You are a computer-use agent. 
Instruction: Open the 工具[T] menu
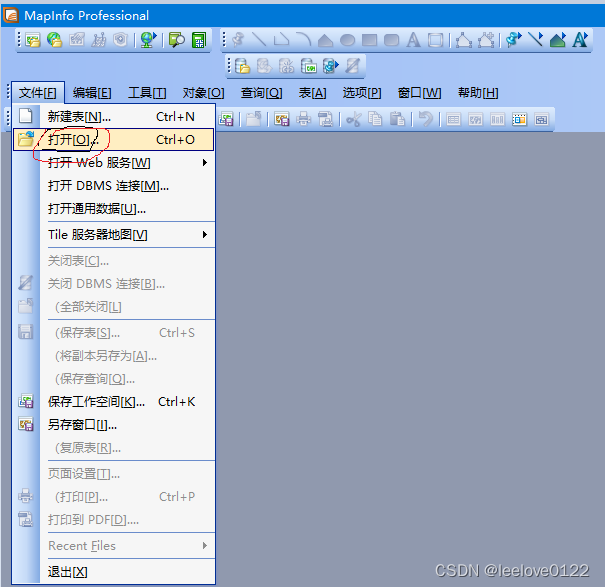[147, 93]
